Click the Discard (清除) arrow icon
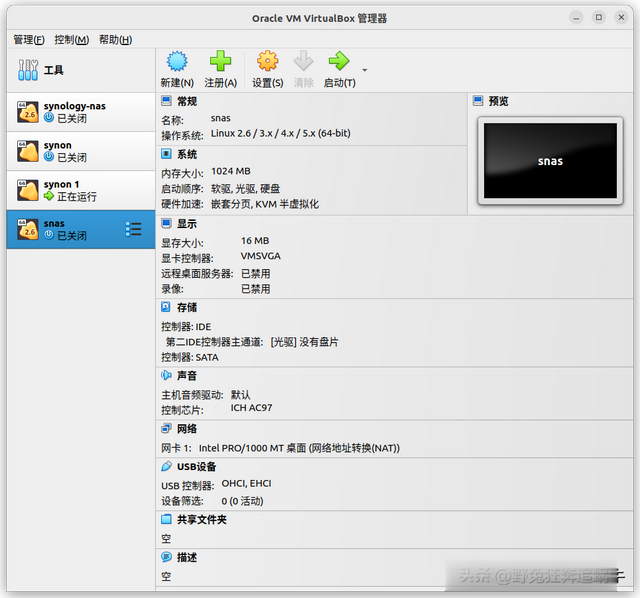Screen dimensions: 640x598 pos(303,61)
